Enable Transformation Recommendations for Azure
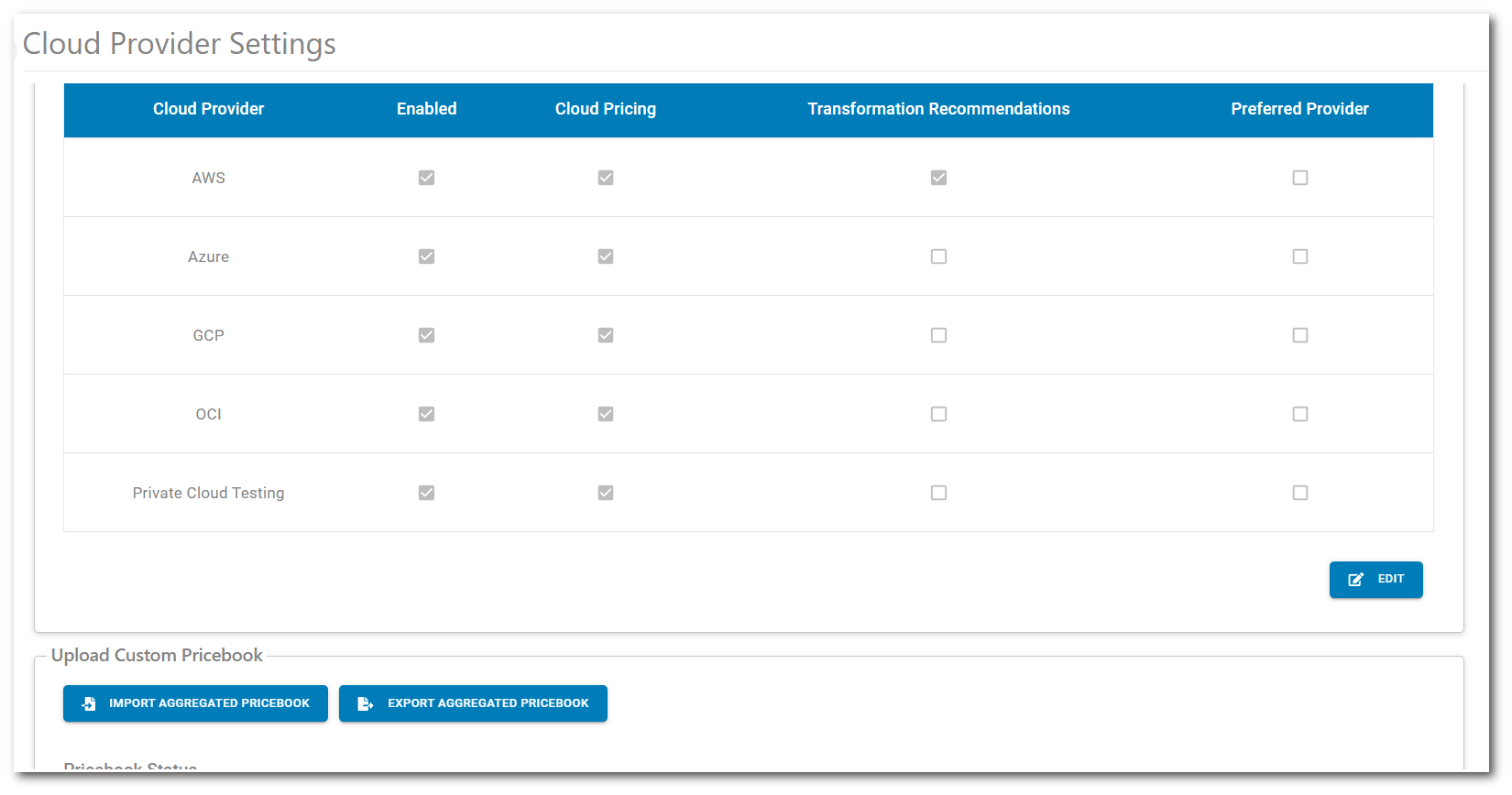Viewport: 1512px width, 795px height. [938, 256]
